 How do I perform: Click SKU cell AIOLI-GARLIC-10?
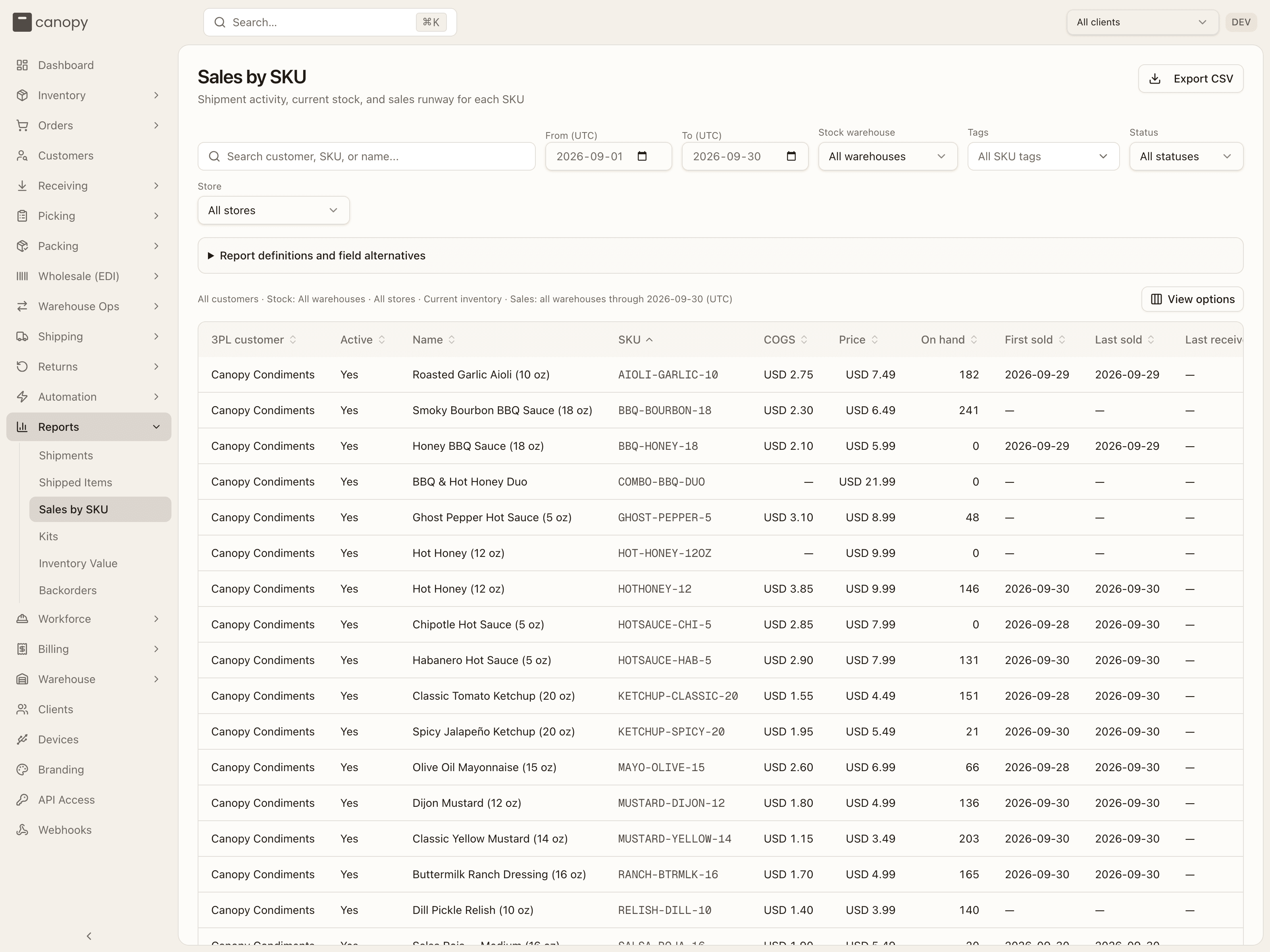[x=668, y=375]
